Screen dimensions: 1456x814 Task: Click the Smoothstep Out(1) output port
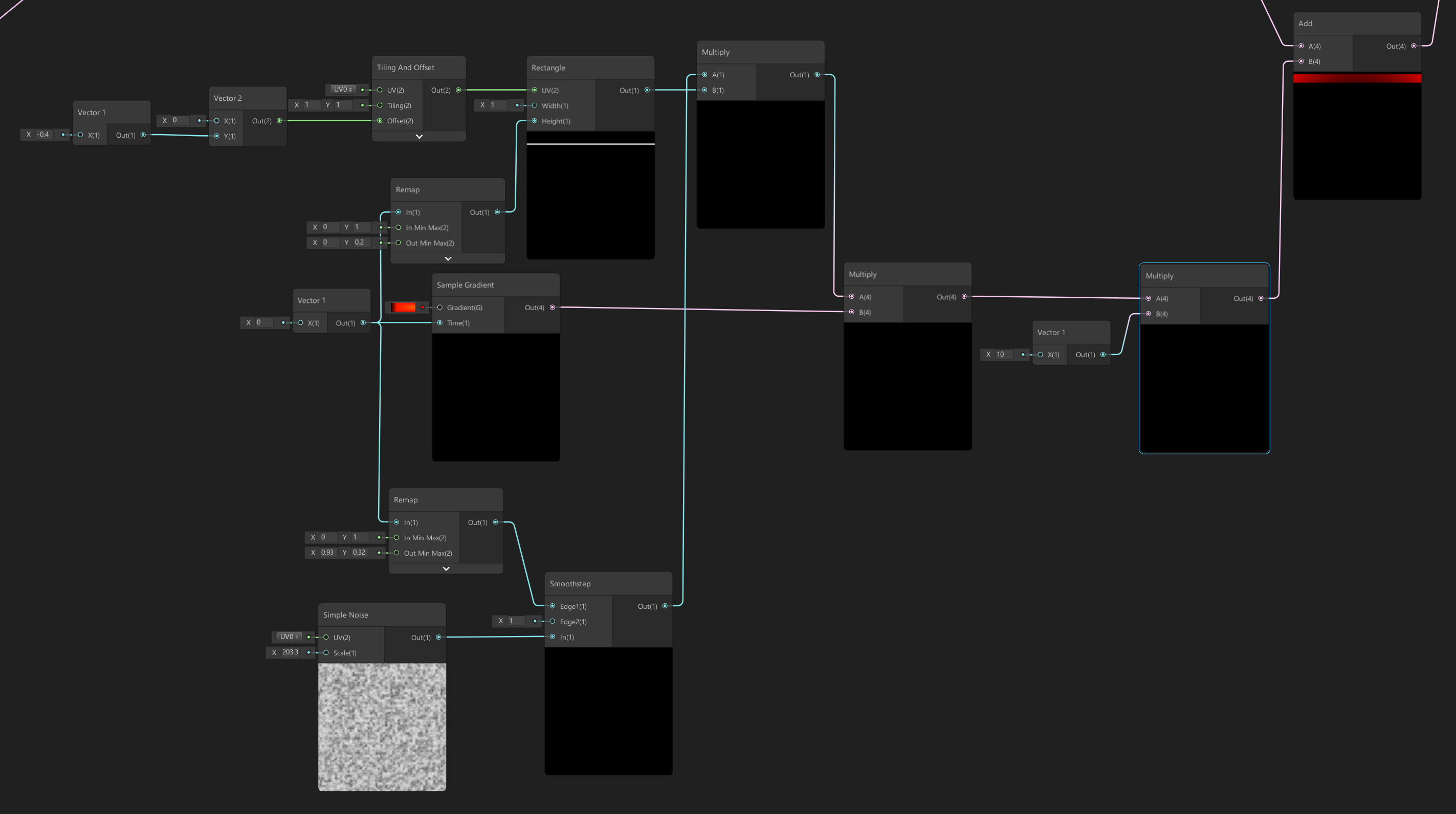665,606
